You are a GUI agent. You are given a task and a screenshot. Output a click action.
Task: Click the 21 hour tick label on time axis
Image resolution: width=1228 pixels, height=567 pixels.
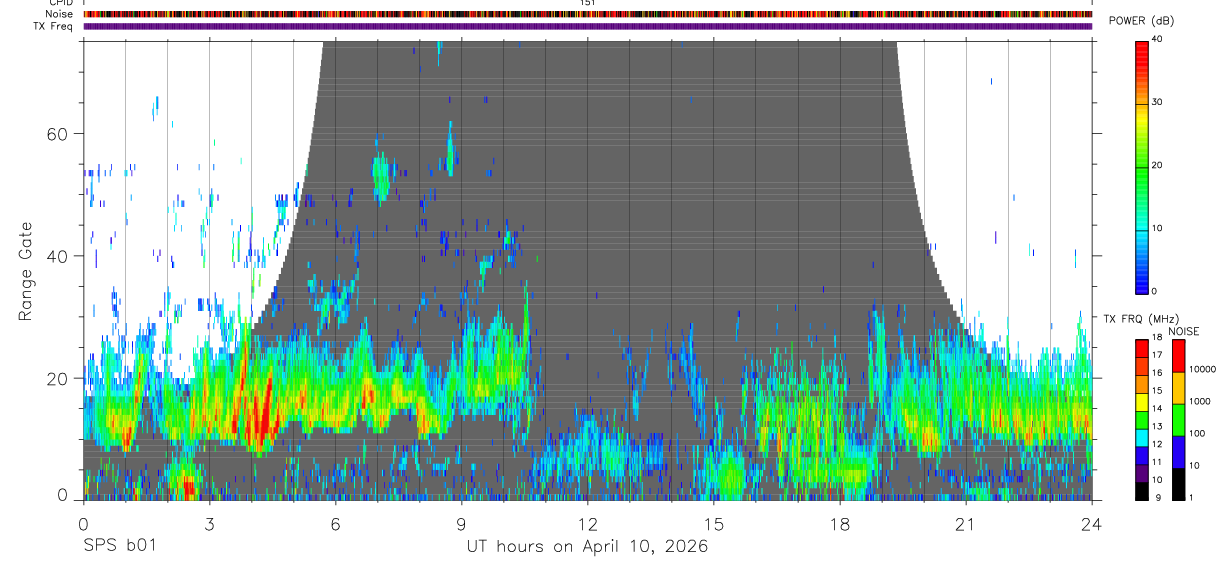[966, 524]
